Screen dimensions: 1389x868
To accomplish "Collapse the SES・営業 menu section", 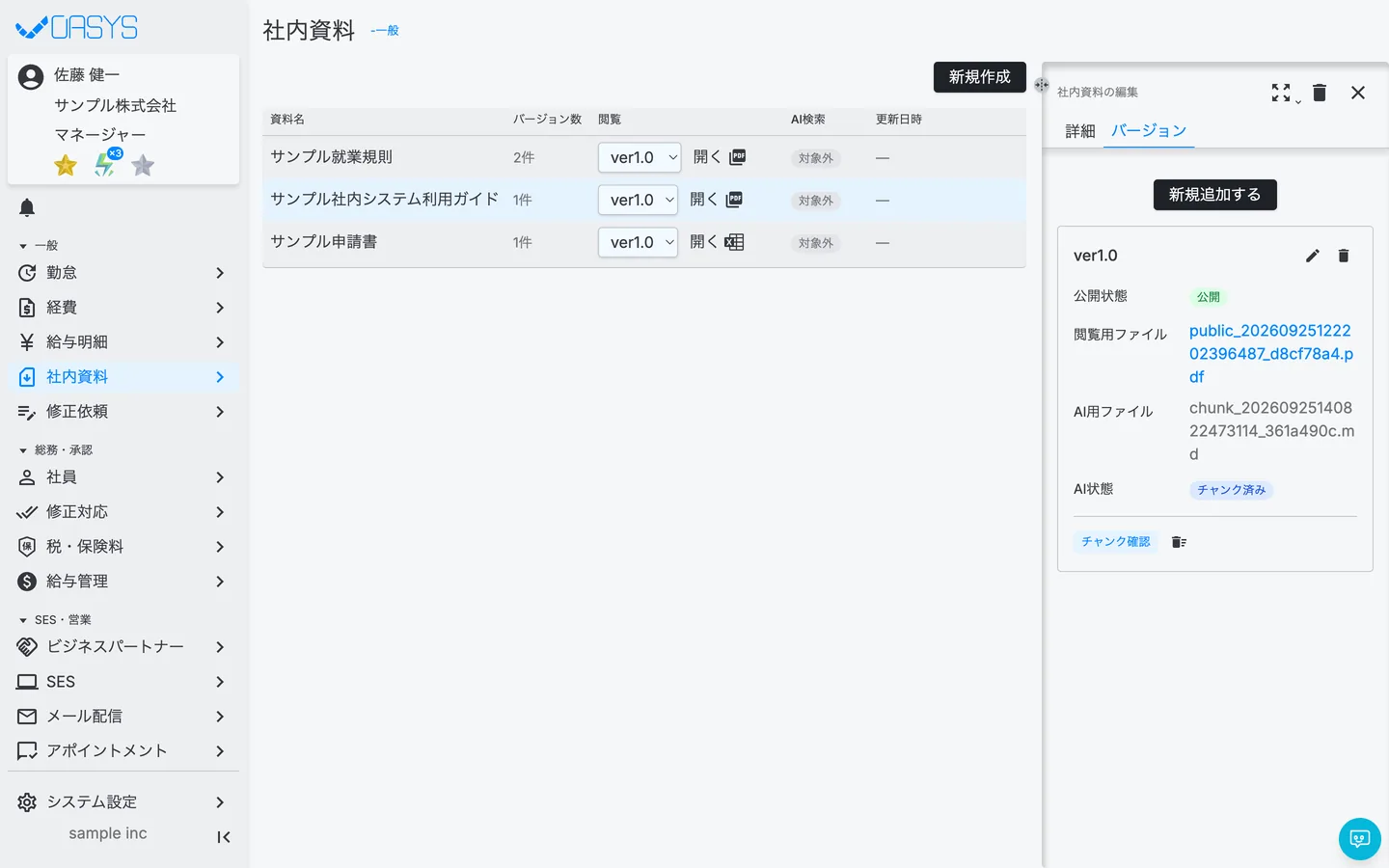I will click(55, 620).
